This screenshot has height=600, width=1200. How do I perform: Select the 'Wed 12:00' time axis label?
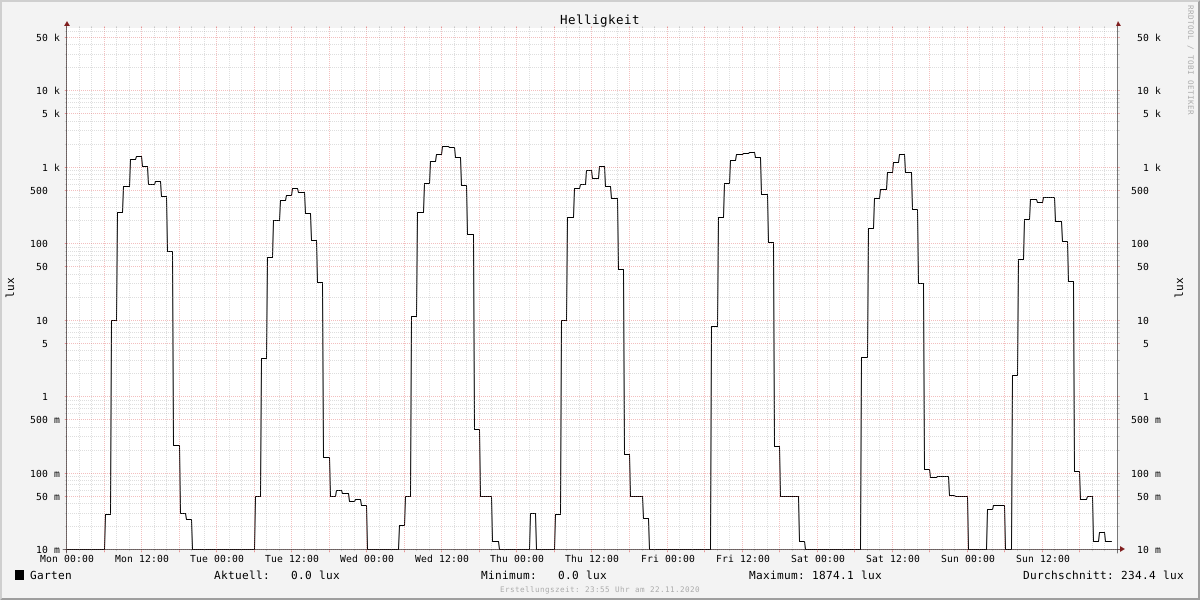pyautogui.click(x=442, y=559)
